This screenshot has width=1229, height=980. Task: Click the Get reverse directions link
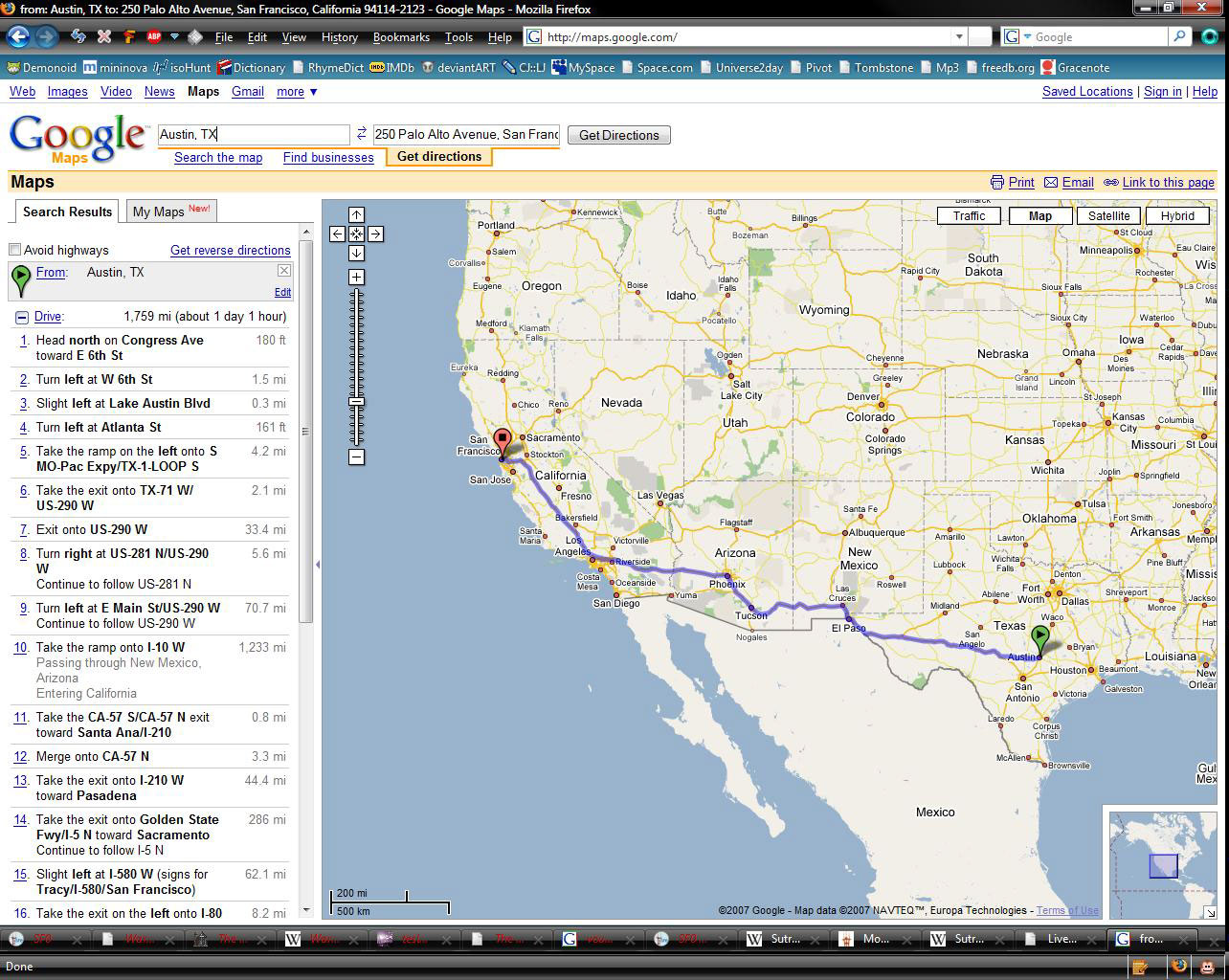[x=230, y=250]
